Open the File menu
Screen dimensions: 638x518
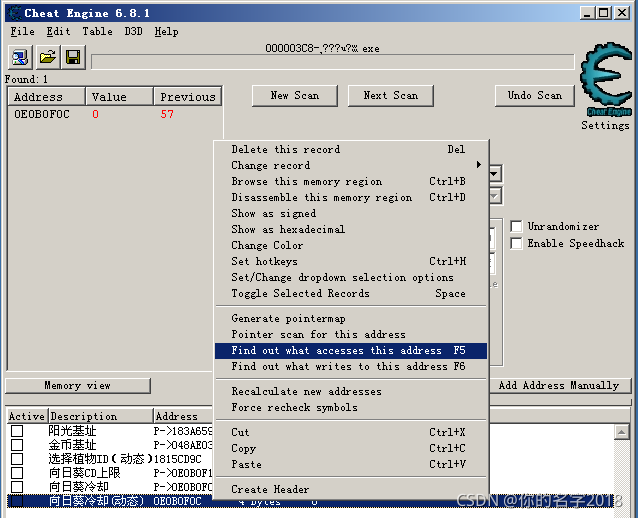pyautogui.click(x=22, y=31)
